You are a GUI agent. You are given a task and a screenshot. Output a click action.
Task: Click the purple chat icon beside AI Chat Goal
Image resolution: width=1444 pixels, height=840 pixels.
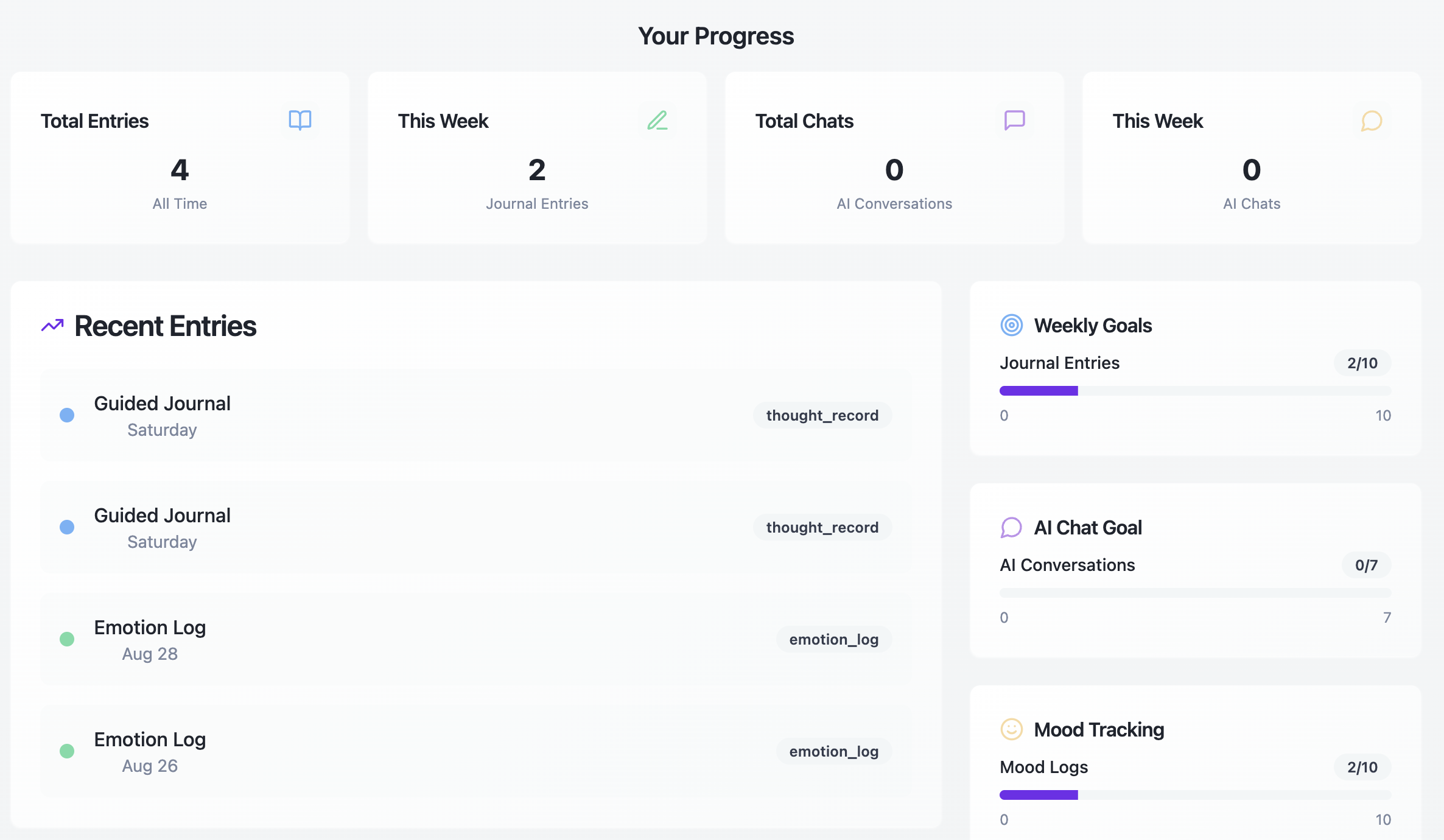click(x=1011, y=527)
